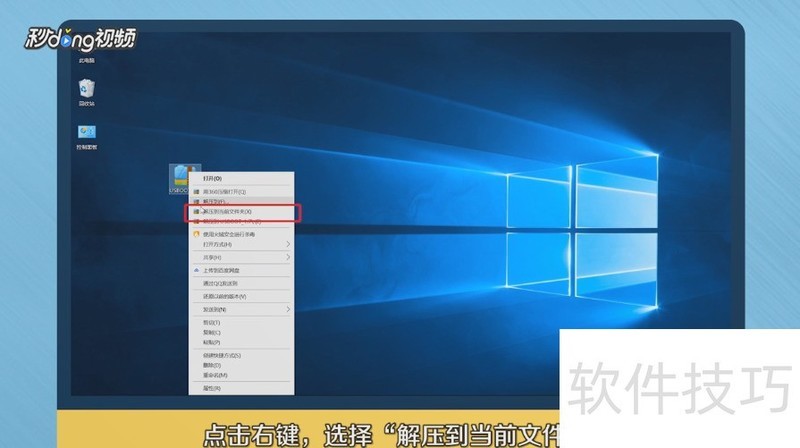
Task: Choose 复制(C) in the context menu
Action: click(241, 333)
